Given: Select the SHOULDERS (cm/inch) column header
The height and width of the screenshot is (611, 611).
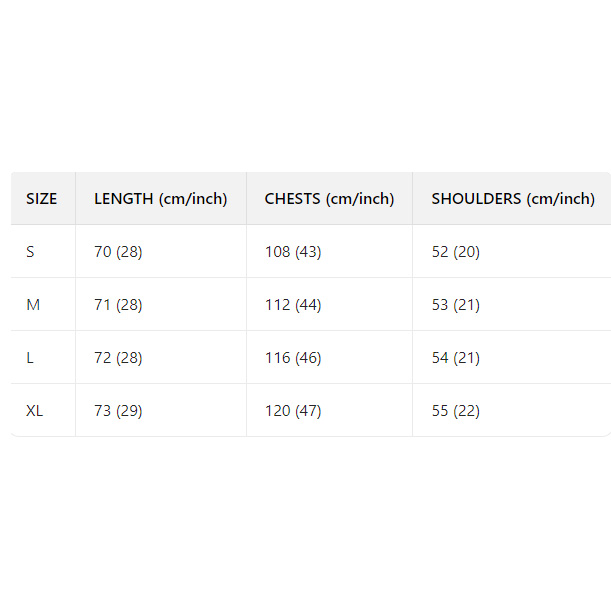Looking at the screenshot, I should point(512,199).
